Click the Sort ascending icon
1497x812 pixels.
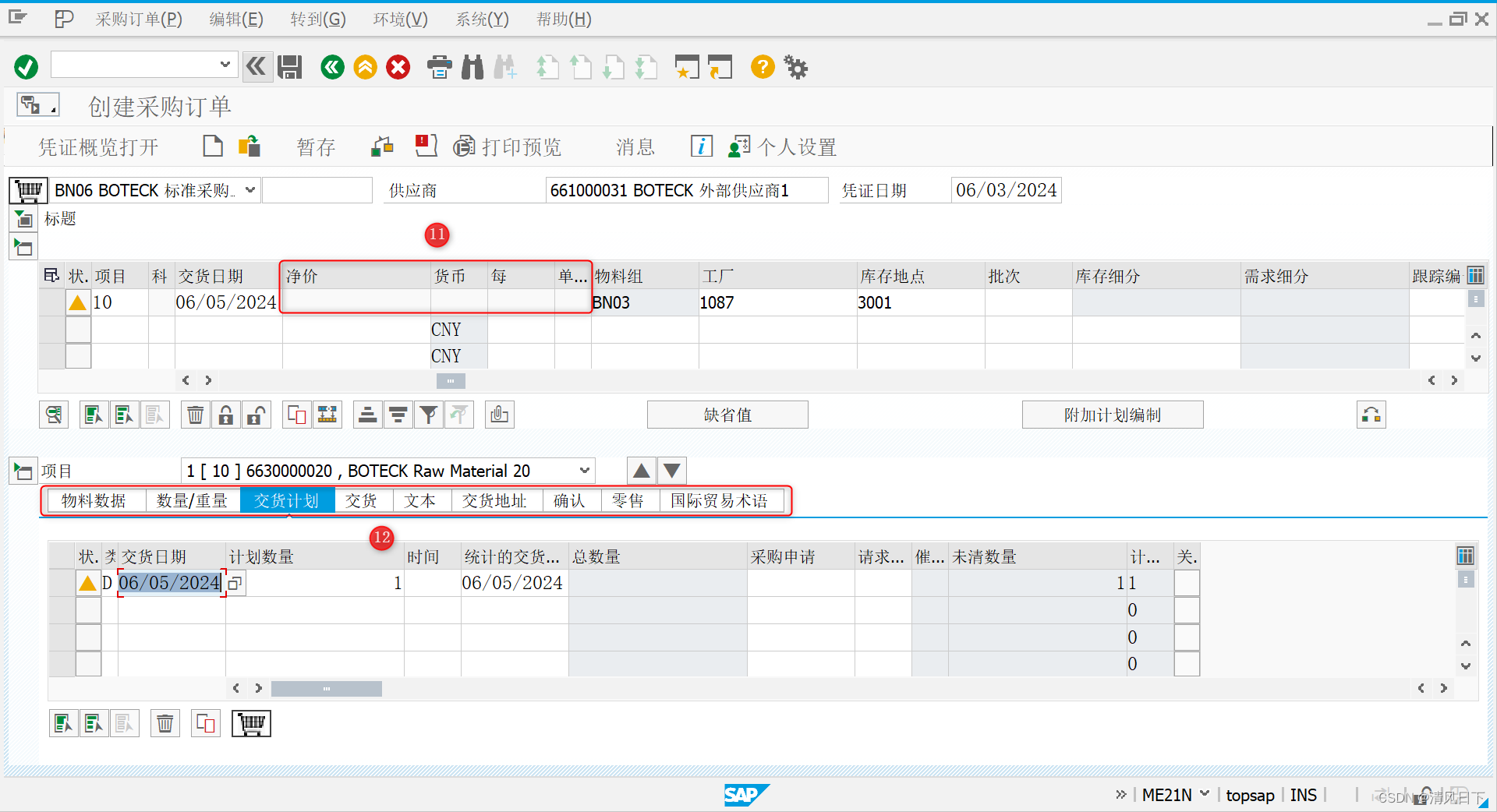[367, 415]
